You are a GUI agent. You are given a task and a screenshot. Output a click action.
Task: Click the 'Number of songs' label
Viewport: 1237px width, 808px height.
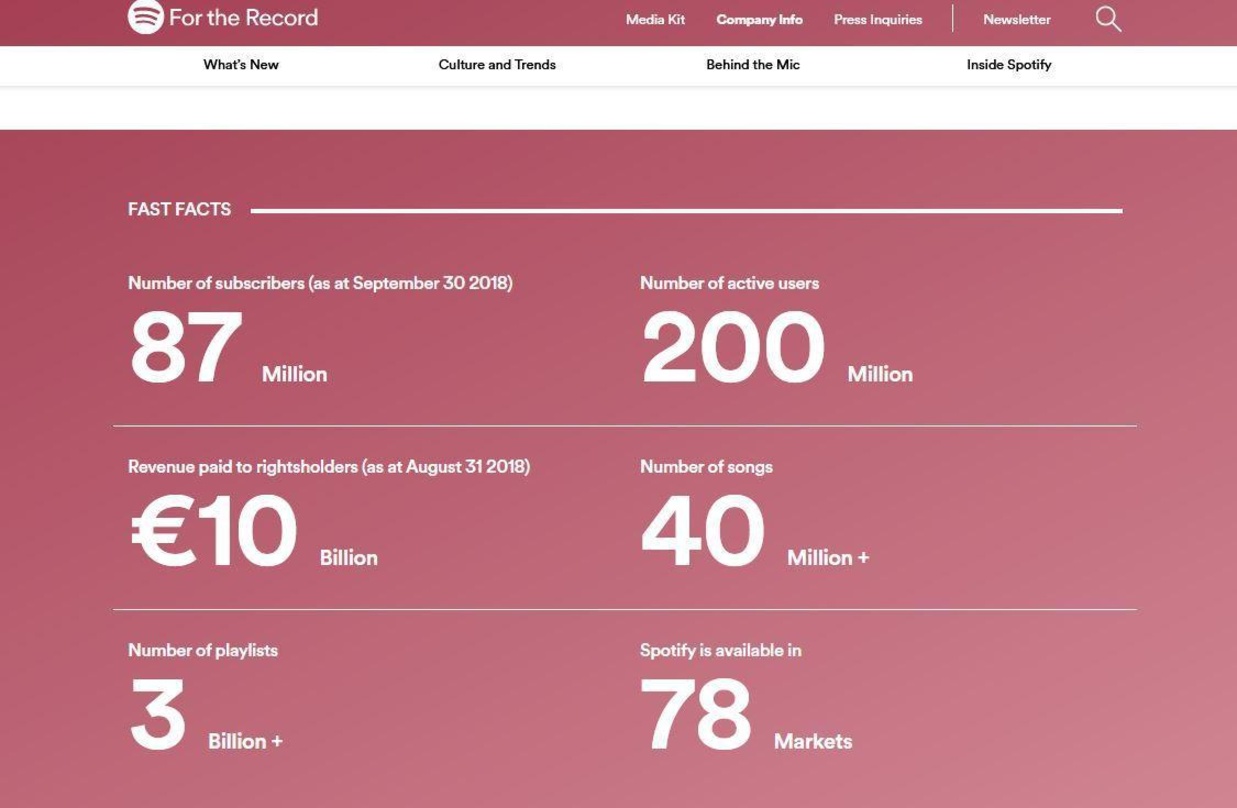[706, 467]
